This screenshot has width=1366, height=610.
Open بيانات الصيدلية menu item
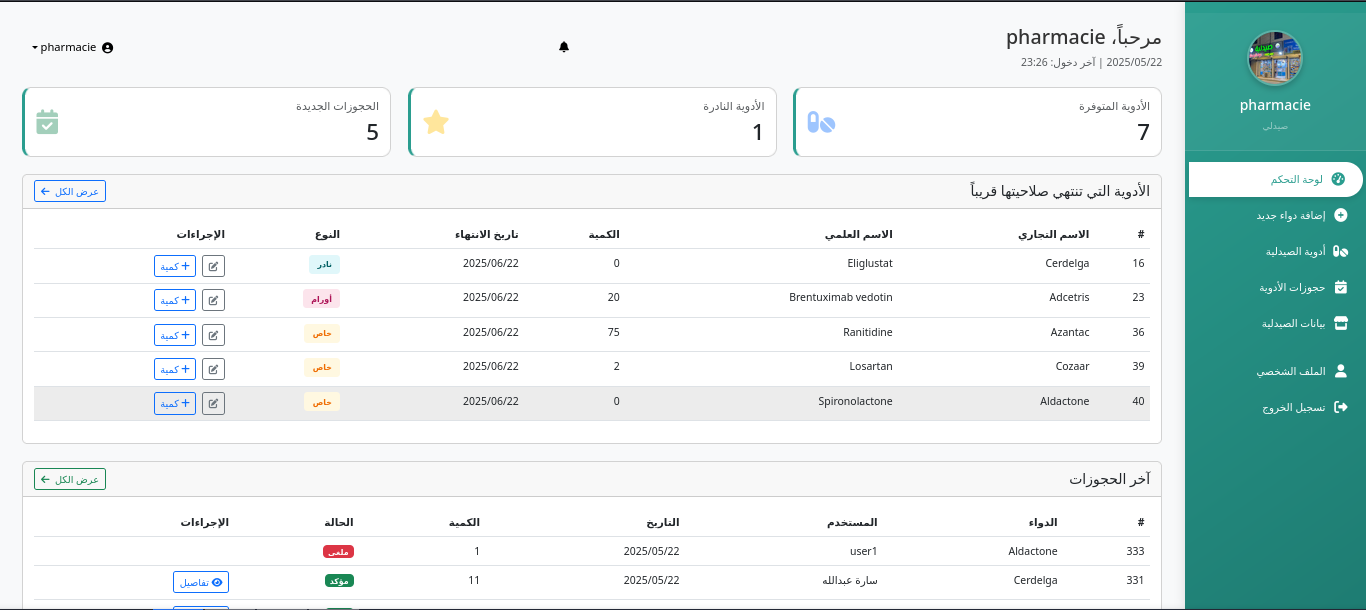pyautogui.click(x=1275, y=323)
